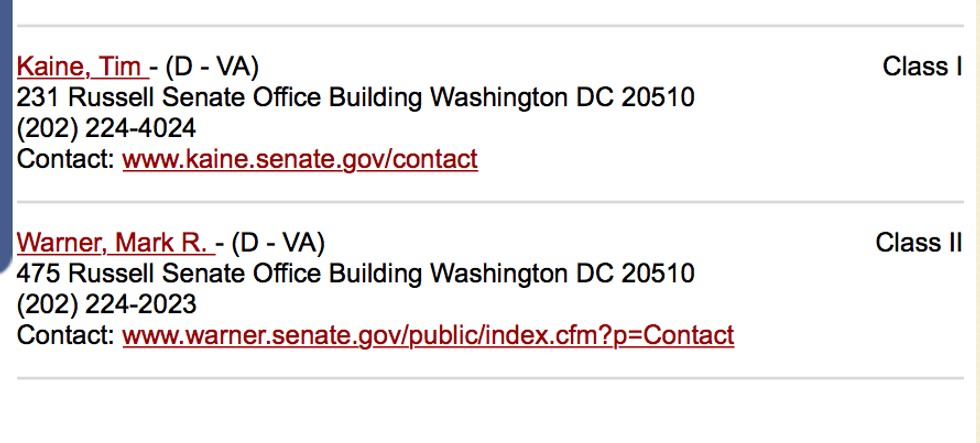Viewport: 980px width, 443px height.
Task: Click the Class II label
Action: [918, 243]
